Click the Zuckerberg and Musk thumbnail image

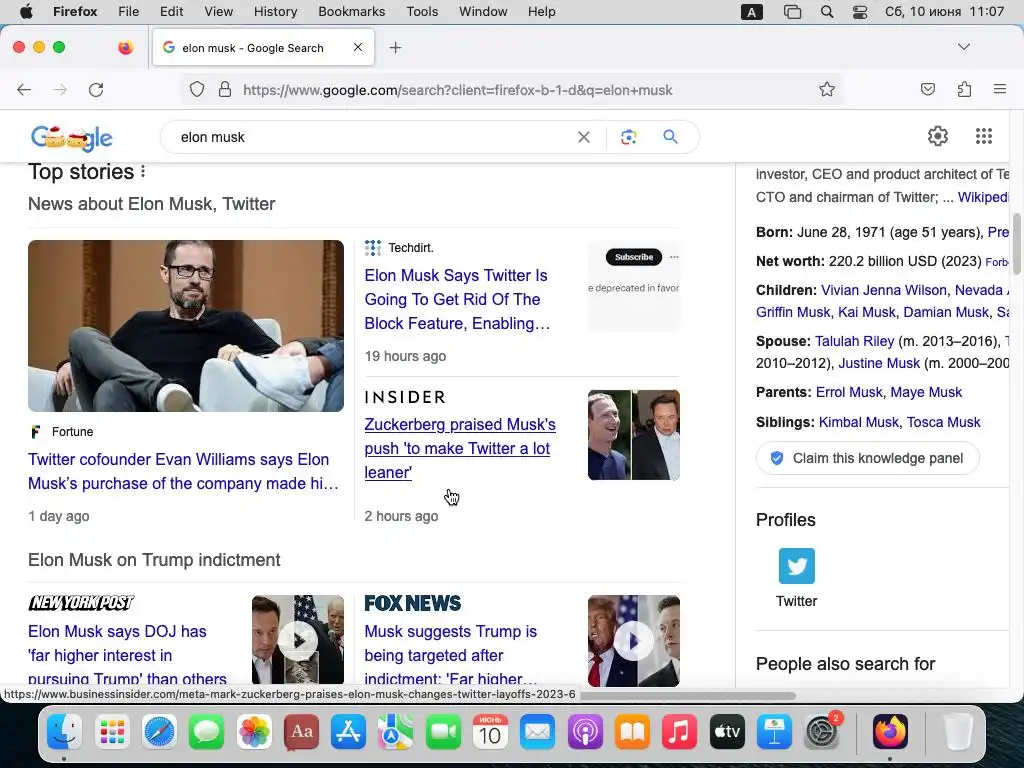(x=633, y=435)
